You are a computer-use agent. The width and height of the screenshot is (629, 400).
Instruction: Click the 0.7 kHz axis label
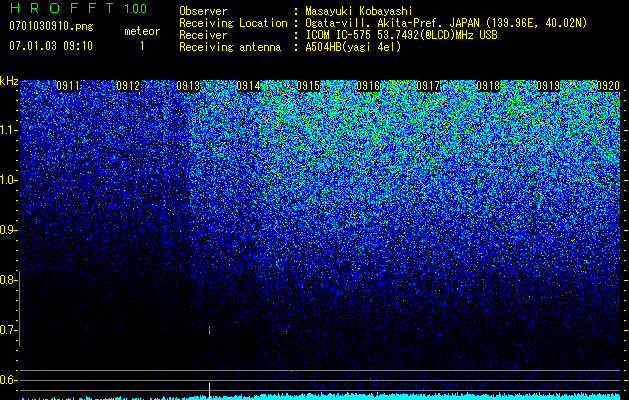coord(8,330)
